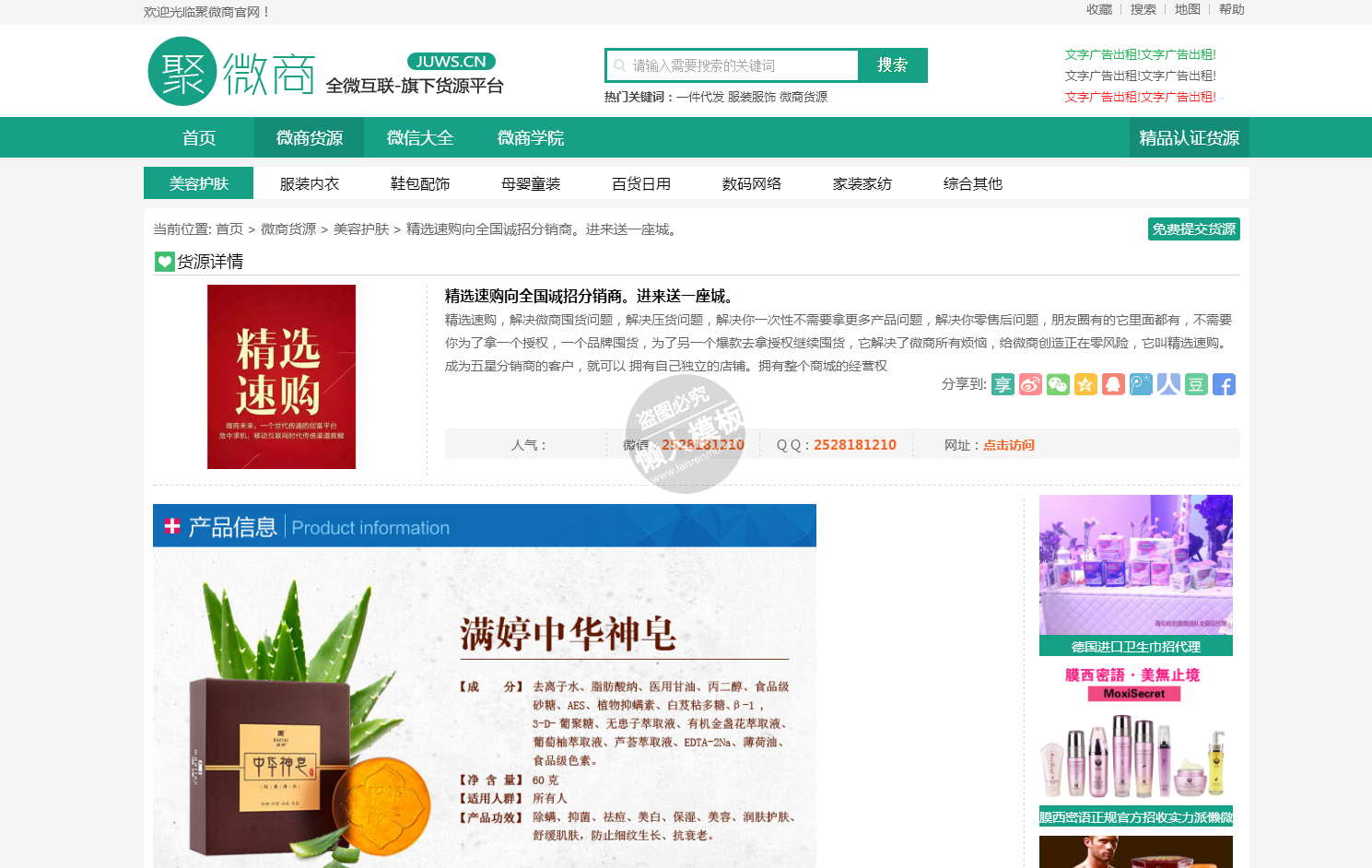Switch to the 鞋包配饰 category
The image size is (1372, 868).
(x=420, y=183)
